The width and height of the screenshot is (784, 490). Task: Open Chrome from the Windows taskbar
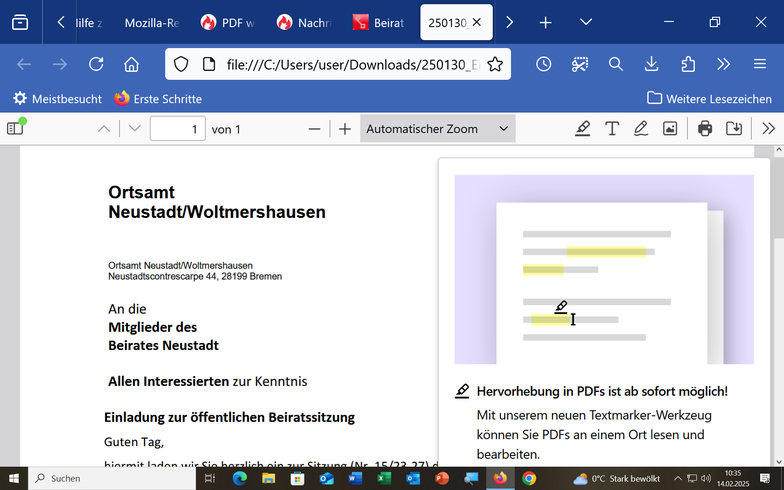click(x=529, y=478)
